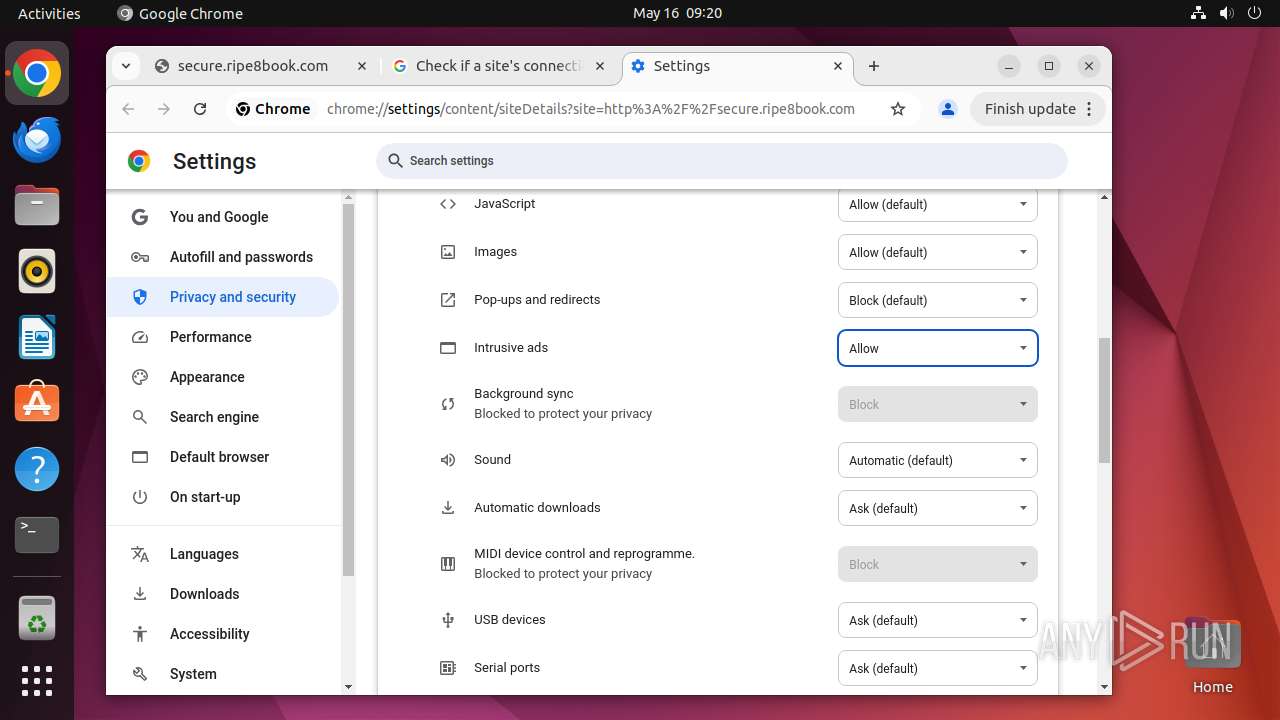
Task: Open the Serial ports permission dropdown
Action: (x=937, y=668)
